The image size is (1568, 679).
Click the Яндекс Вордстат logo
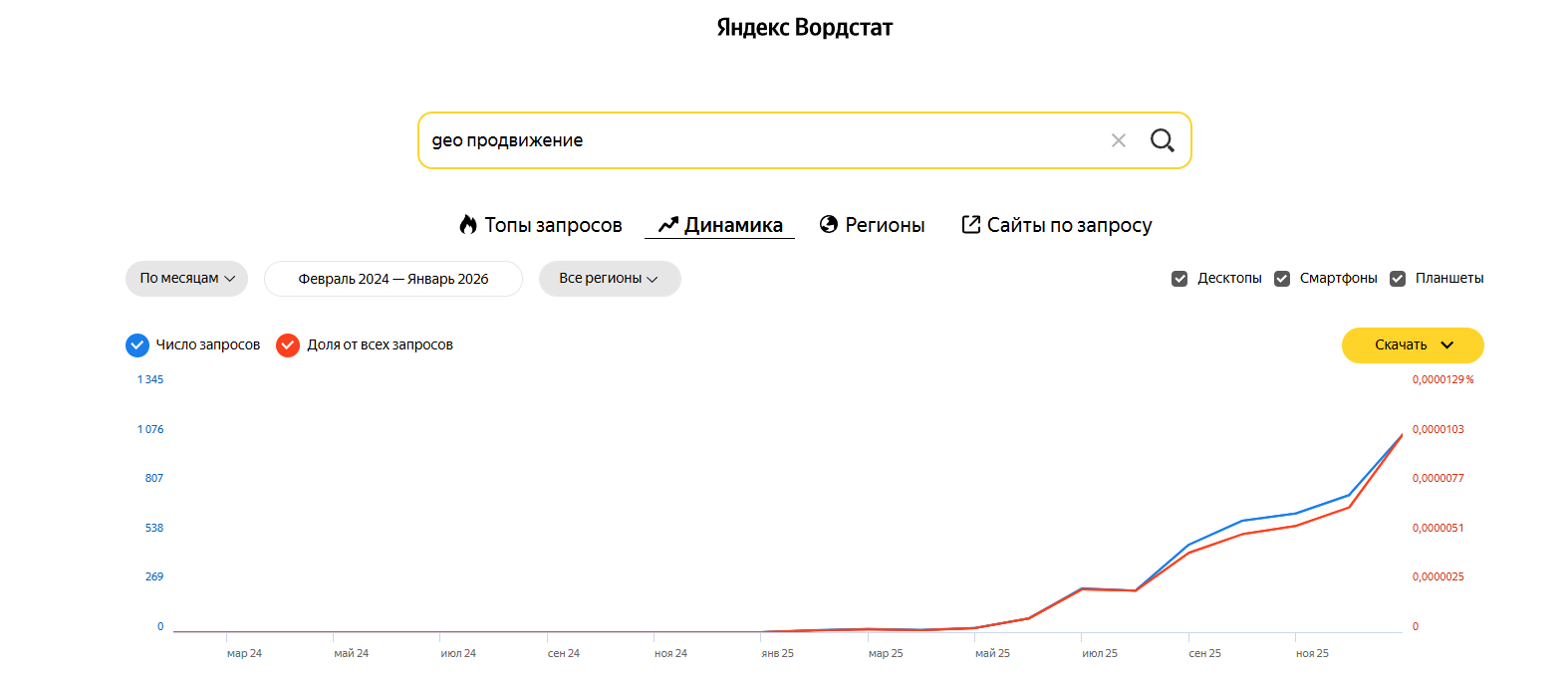pos(804,28)
